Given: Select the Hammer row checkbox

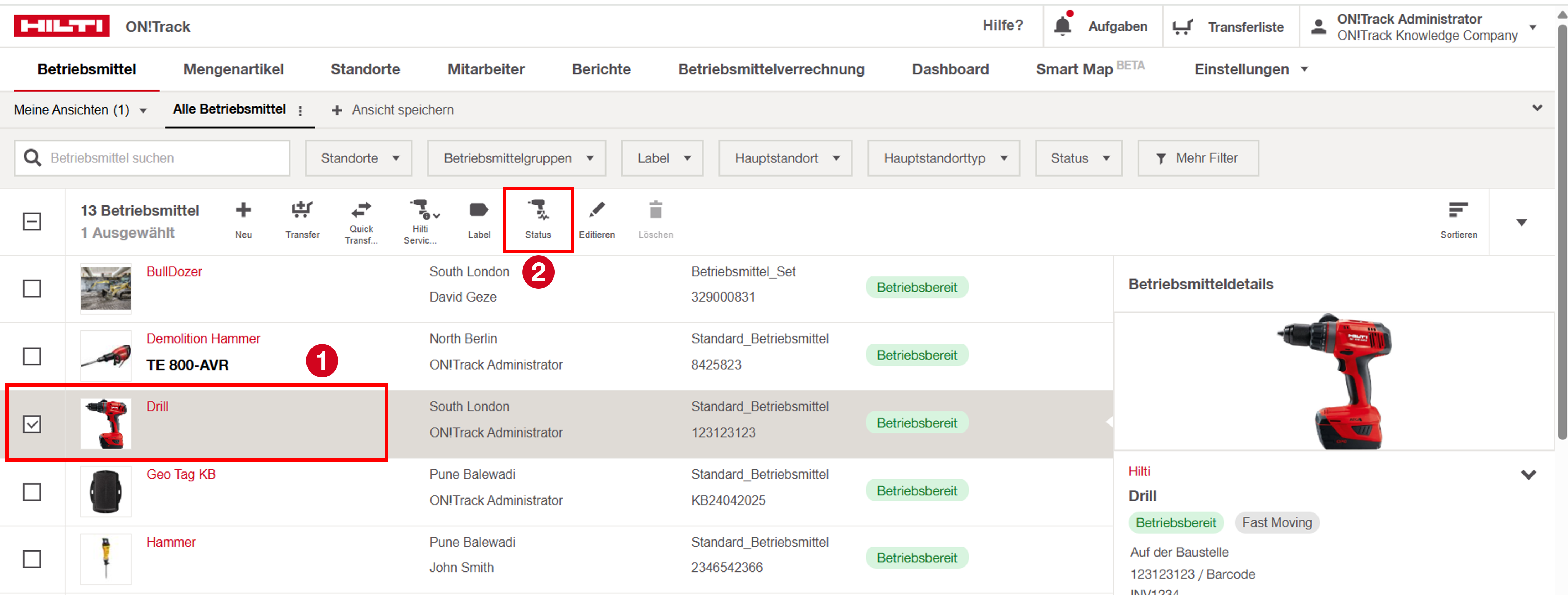Looking at the screenshot, I should point(32,559).
